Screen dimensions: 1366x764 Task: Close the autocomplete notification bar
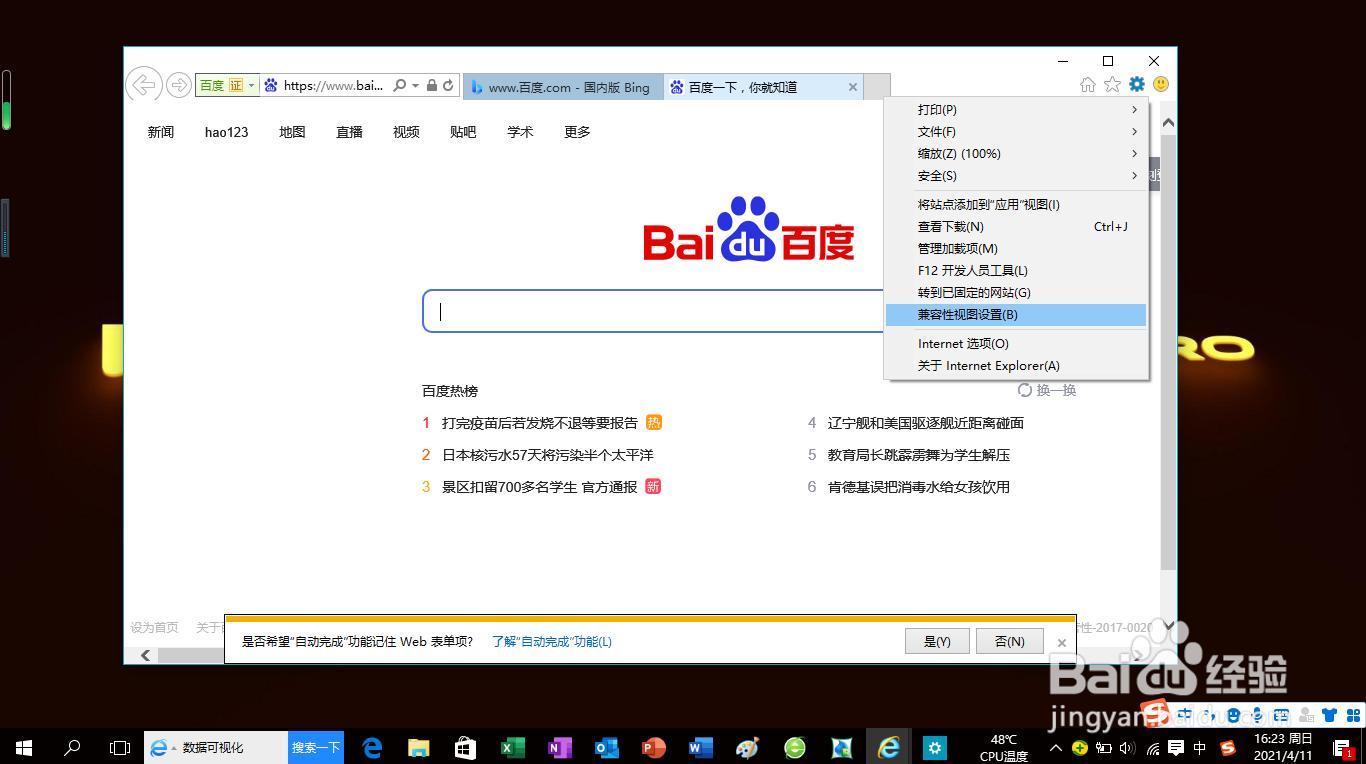pyautogui.click(x=1062, y=642)
